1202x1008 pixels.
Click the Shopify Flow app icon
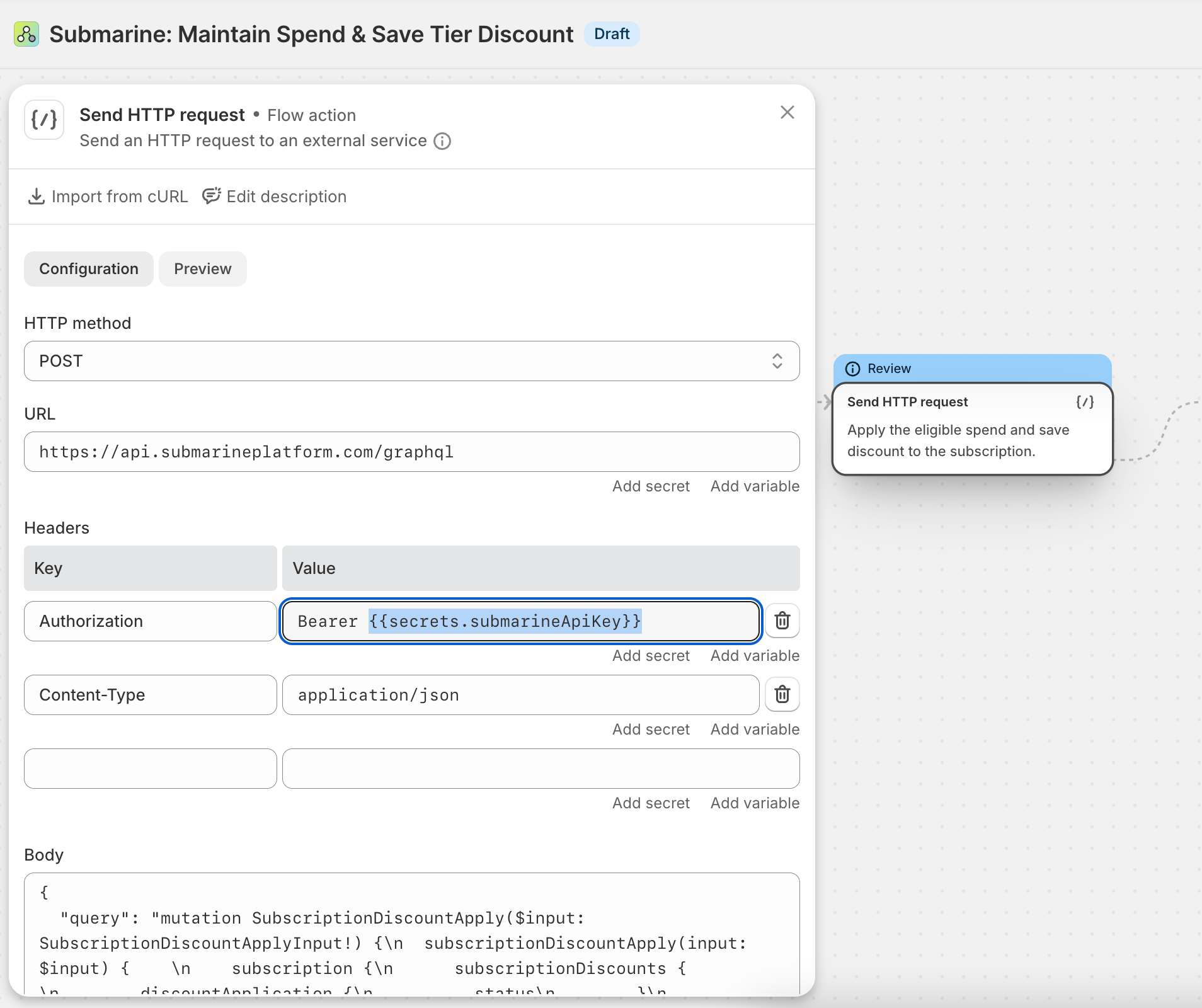(26, 34)
